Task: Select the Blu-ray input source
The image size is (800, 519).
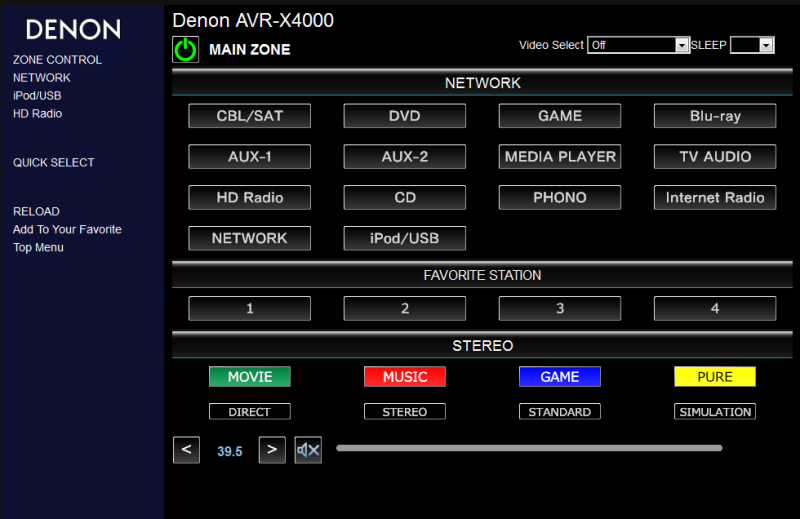Action: click(715, 116)
